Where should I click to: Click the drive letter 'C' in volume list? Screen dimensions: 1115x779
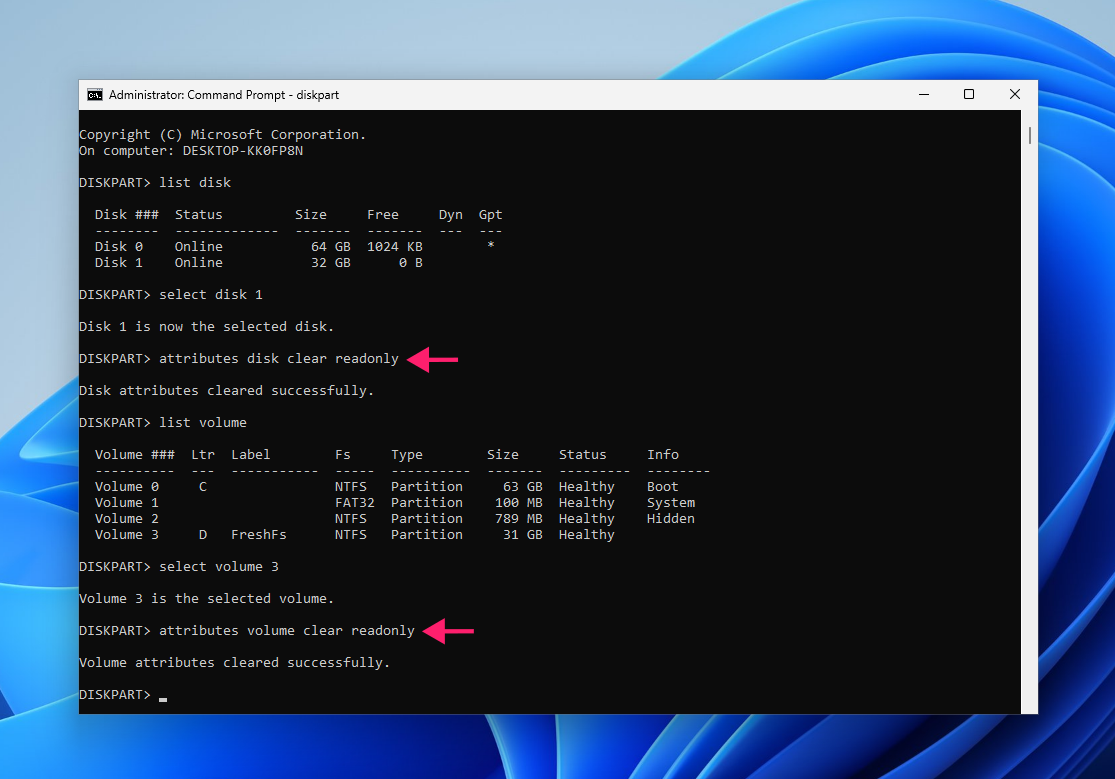[x=203, y=487]
